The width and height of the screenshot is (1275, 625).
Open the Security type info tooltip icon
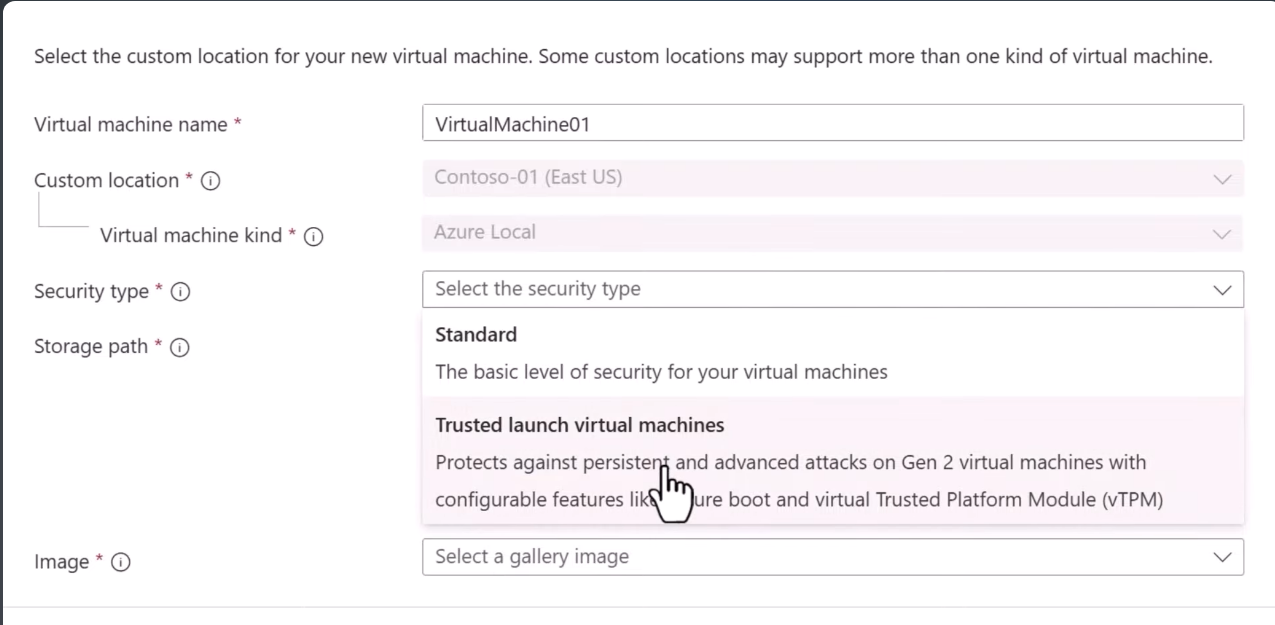pyautogui.click(x=181, y=292)
